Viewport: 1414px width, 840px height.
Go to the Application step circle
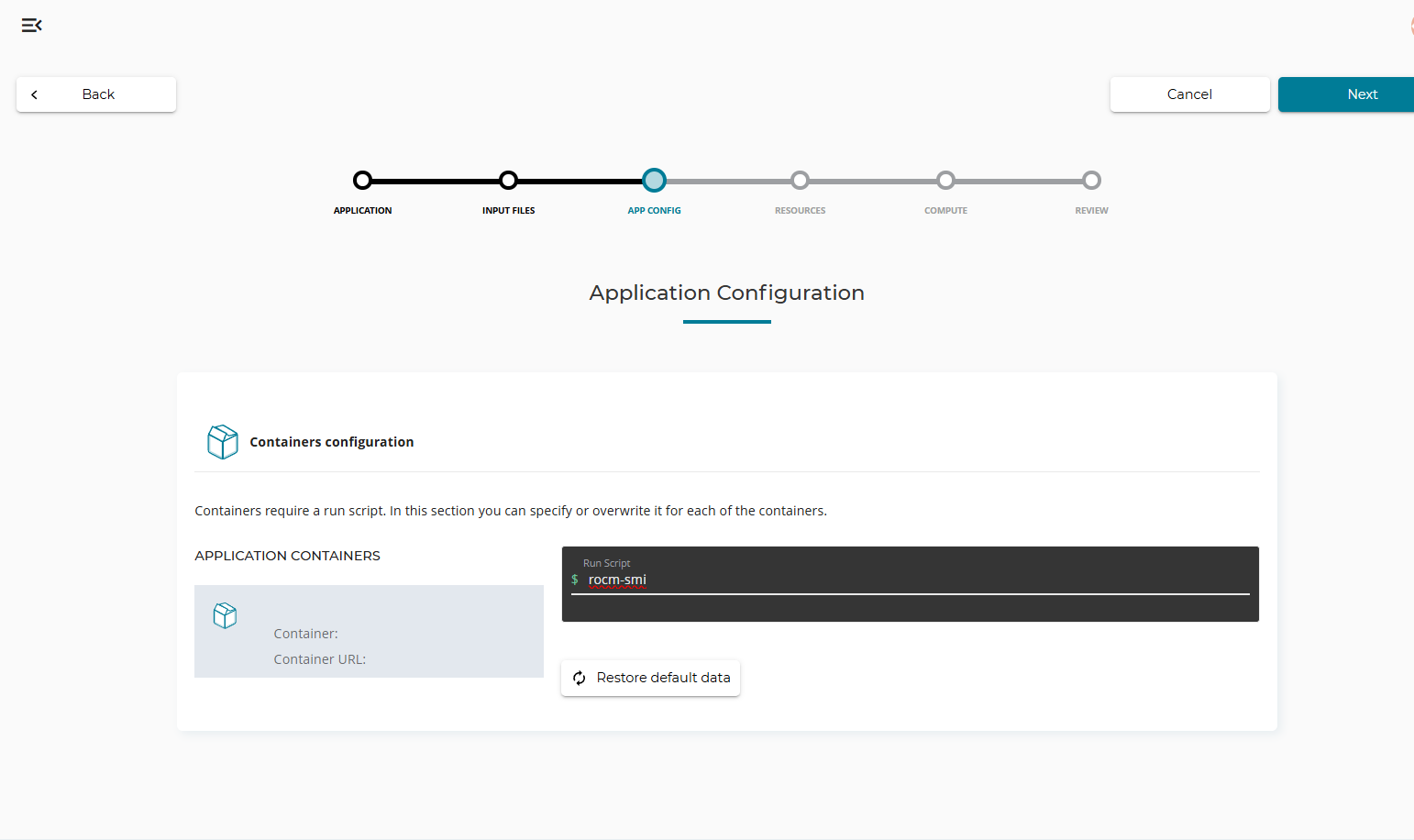pyautogui.click(x=363, y=181)
